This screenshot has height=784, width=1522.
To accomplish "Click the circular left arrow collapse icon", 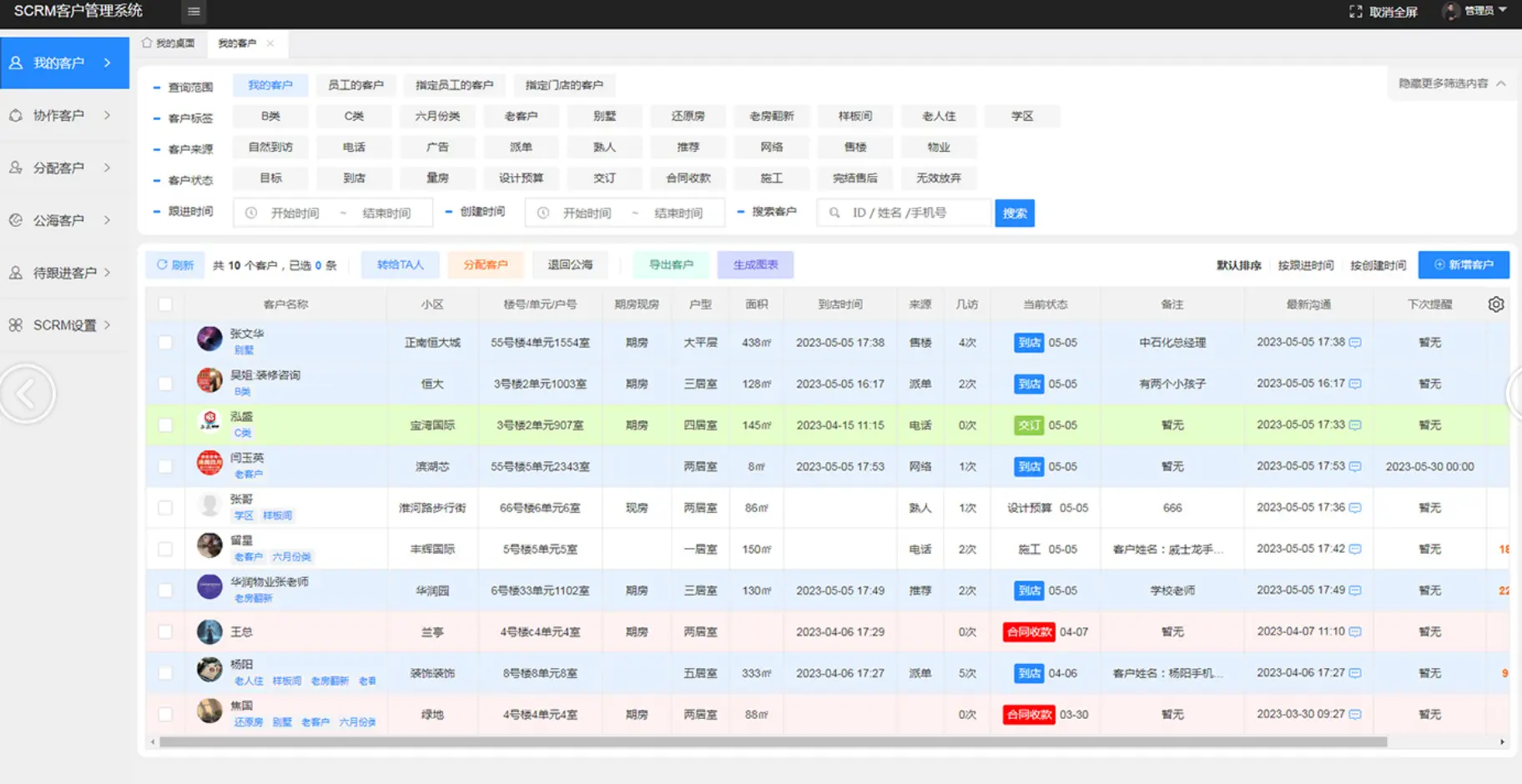I will tap(27, 394).
